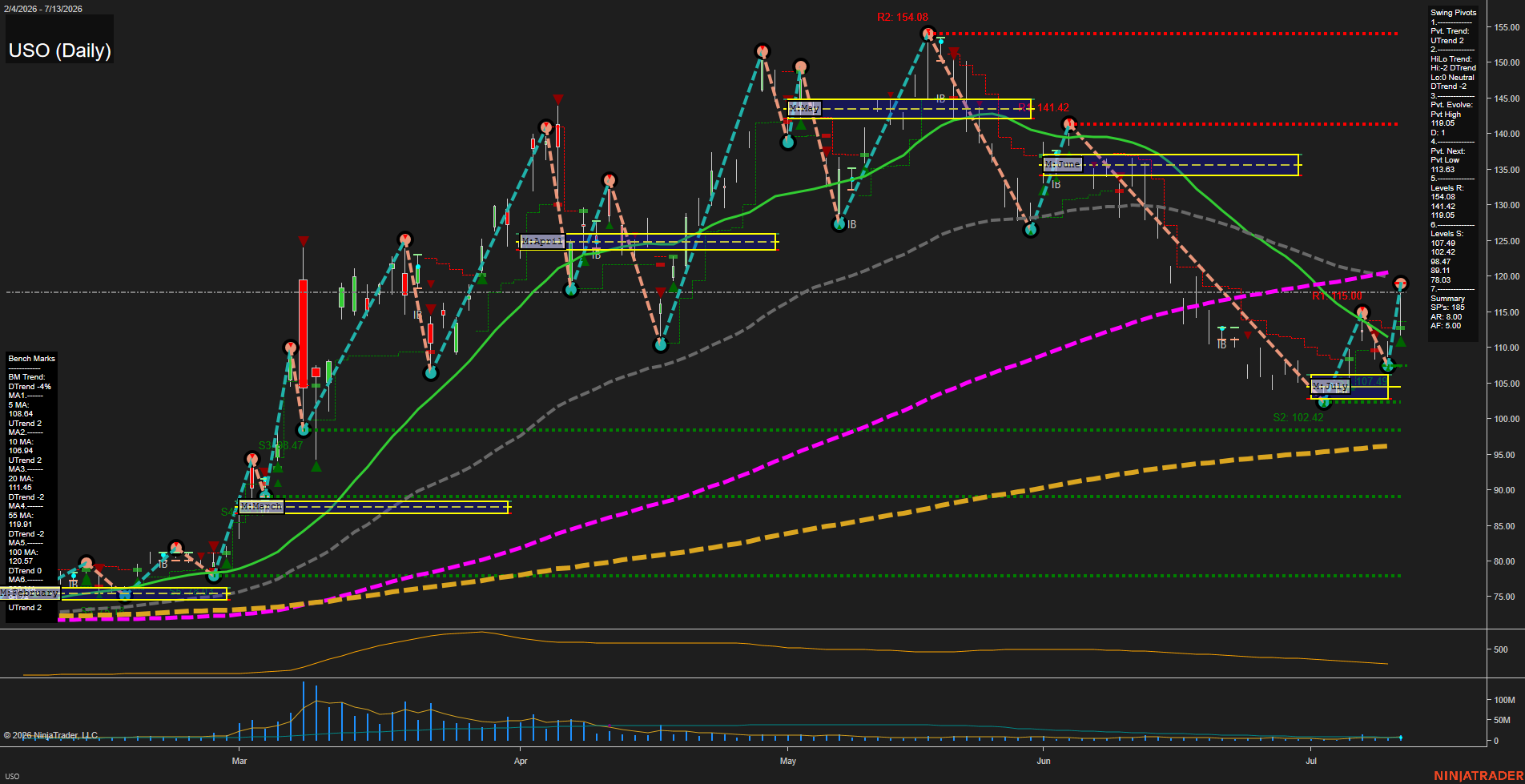The image size is (1525, 784).
Task: Click the 55 MA value 119.91
Action: pyautogui.click(x=20, y=525)
